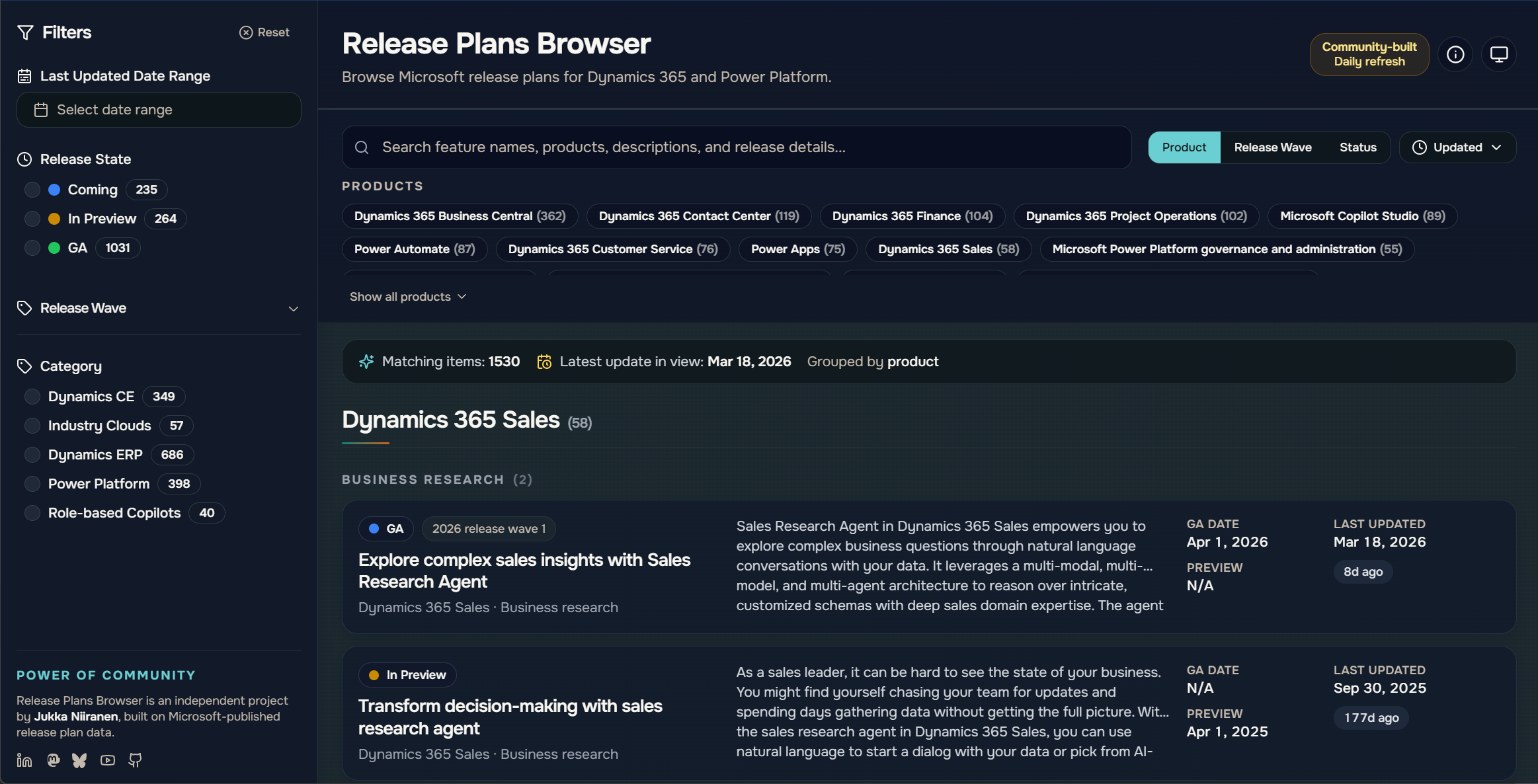The width and height of the screenshot is (1538, 784).
Task: Switch grouping to Release Wave tab
Action: [1273, 147]
